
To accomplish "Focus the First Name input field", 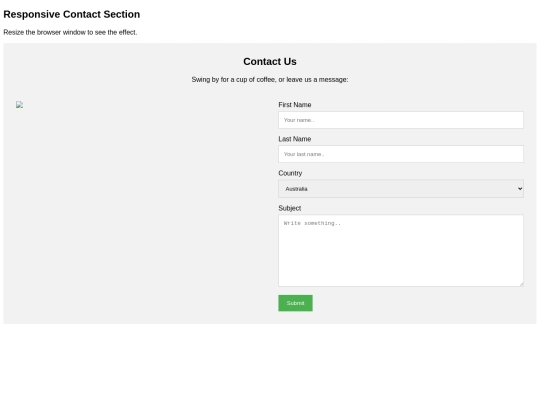I will pyautogui.click(x=401, y=120).
